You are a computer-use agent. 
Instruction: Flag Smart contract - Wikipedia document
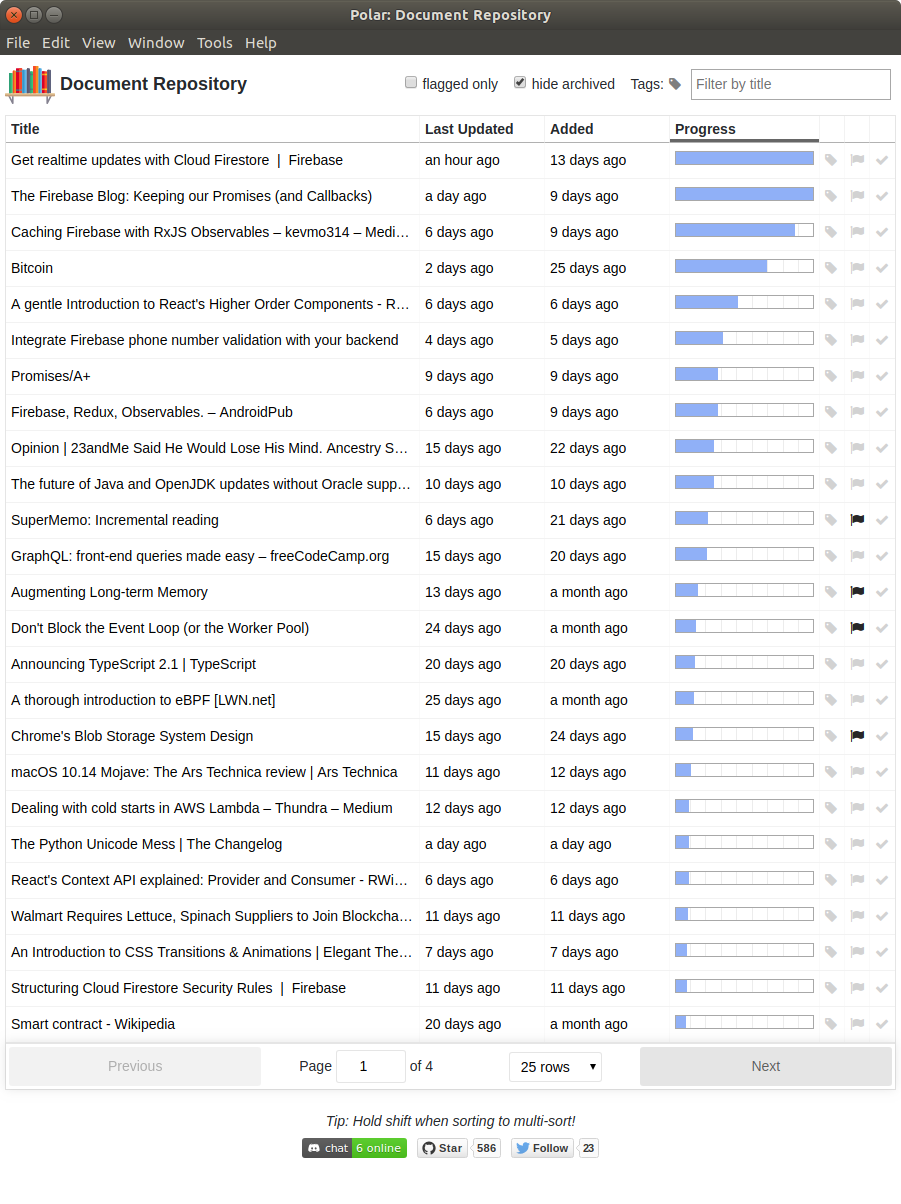pyautogui.click(x=857, y=1024)
